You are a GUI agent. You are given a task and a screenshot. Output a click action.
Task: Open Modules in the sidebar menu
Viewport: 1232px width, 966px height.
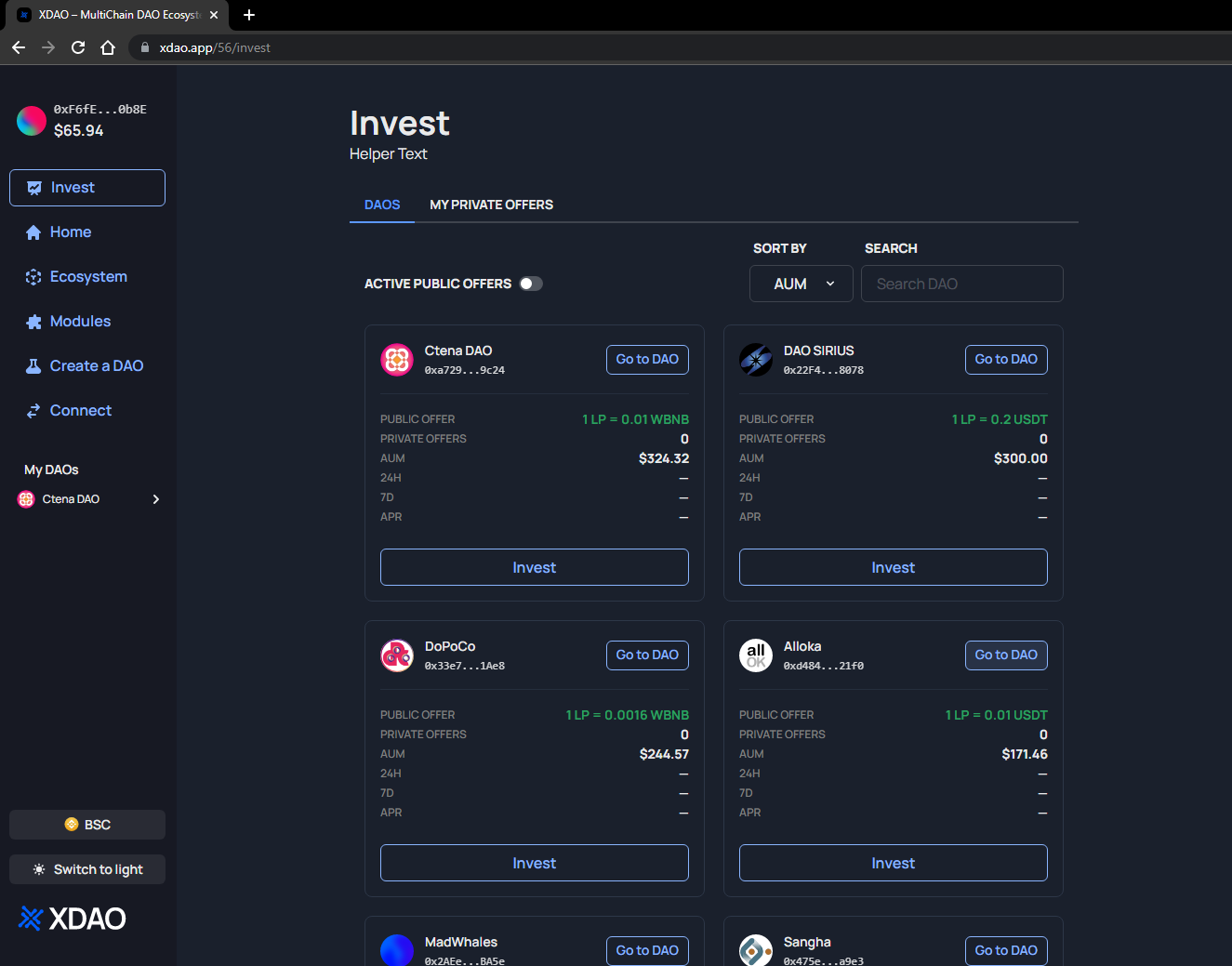click(x=87, y=322)
